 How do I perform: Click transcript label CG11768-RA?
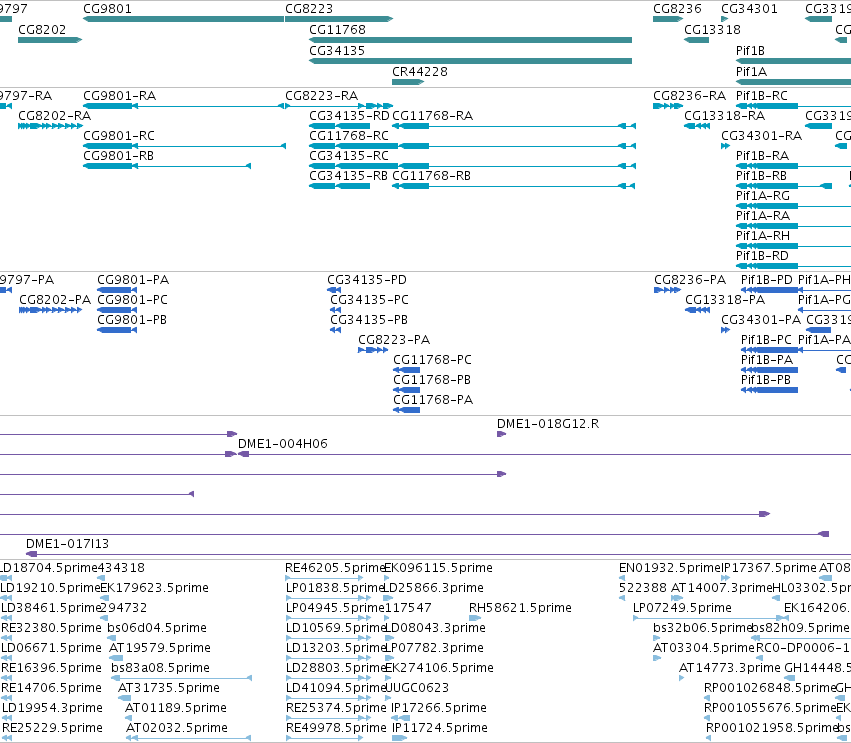coord(432,116)
